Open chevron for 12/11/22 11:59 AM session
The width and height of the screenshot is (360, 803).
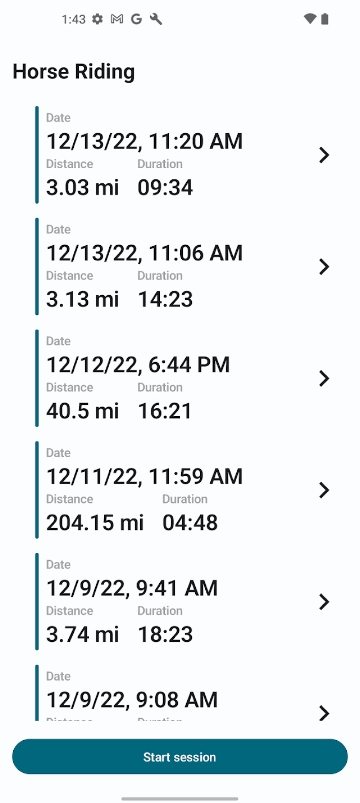[x=324, y=490]
